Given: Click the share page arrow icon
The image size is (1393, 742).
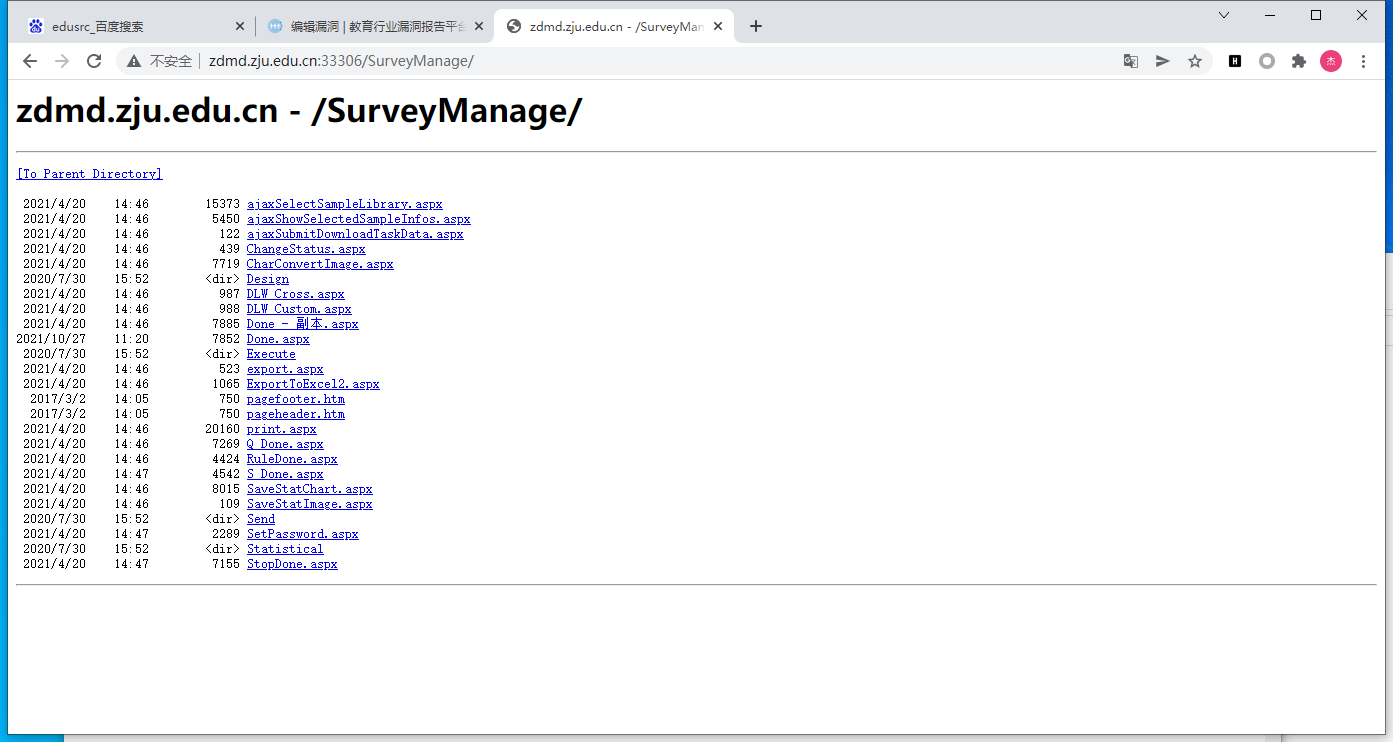Looking at the screenshot, I should click(x=1162, y=61).
